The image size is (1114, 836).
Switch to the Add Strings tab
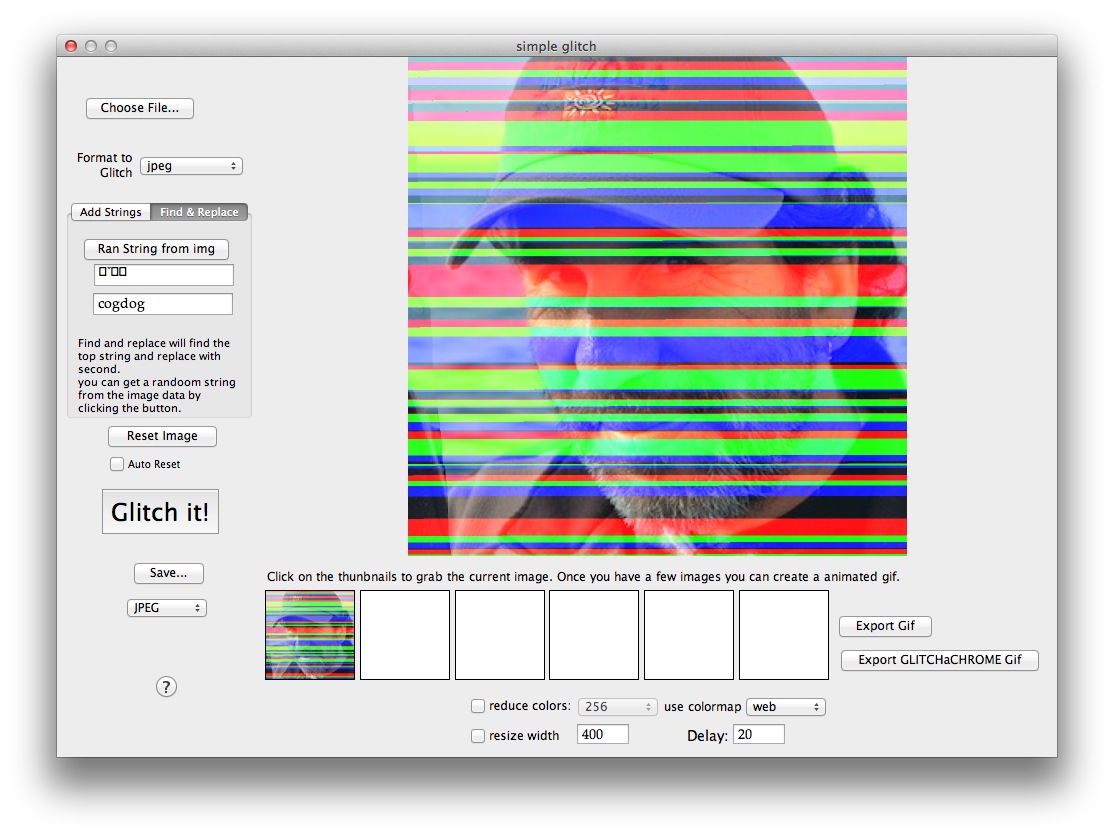[111, 212]
